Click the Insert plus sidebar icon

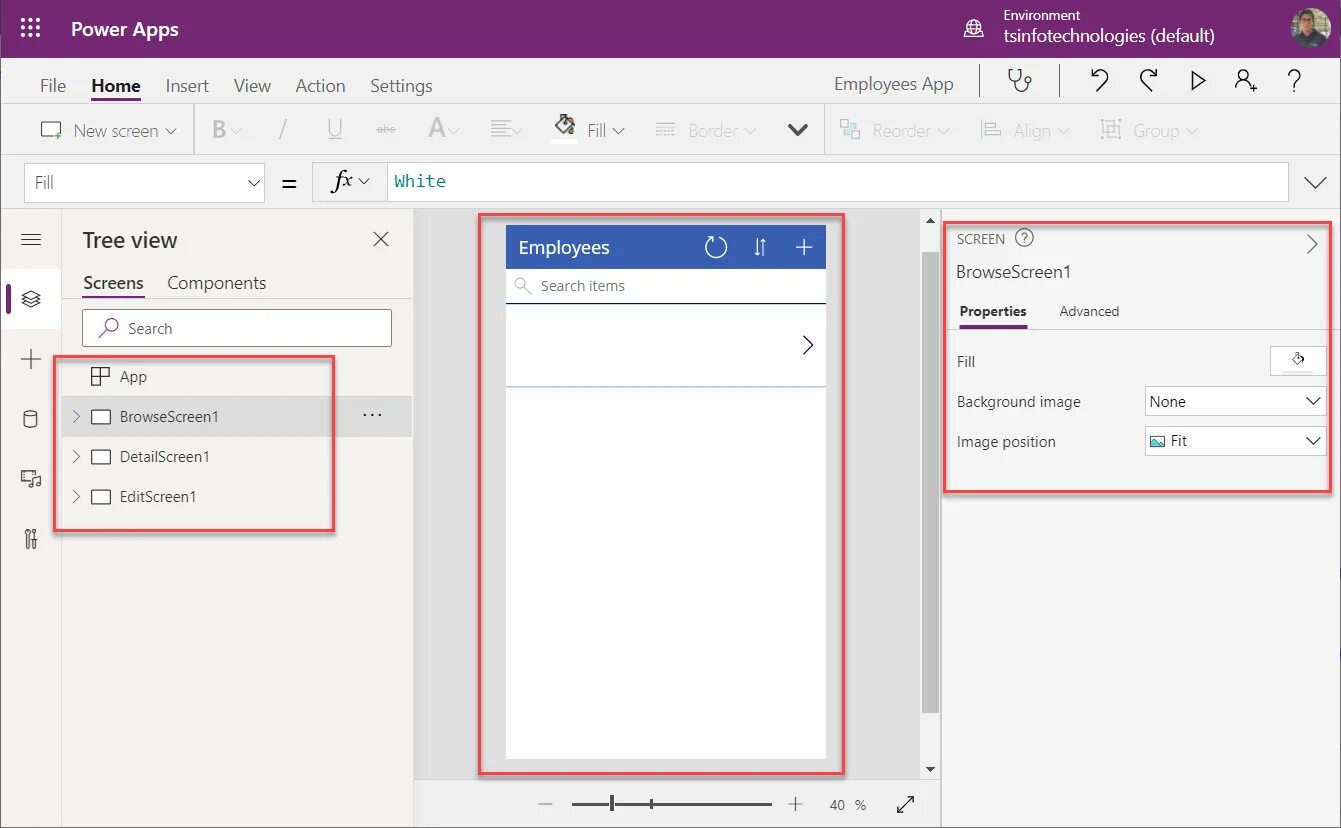click(31, 359)
